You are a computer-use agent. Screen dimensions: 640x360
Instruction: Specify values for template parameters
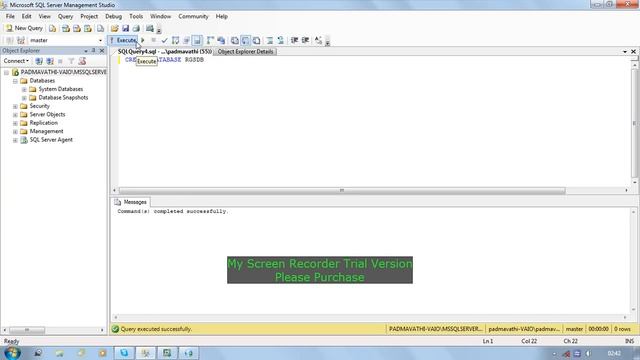coord(318,40)
